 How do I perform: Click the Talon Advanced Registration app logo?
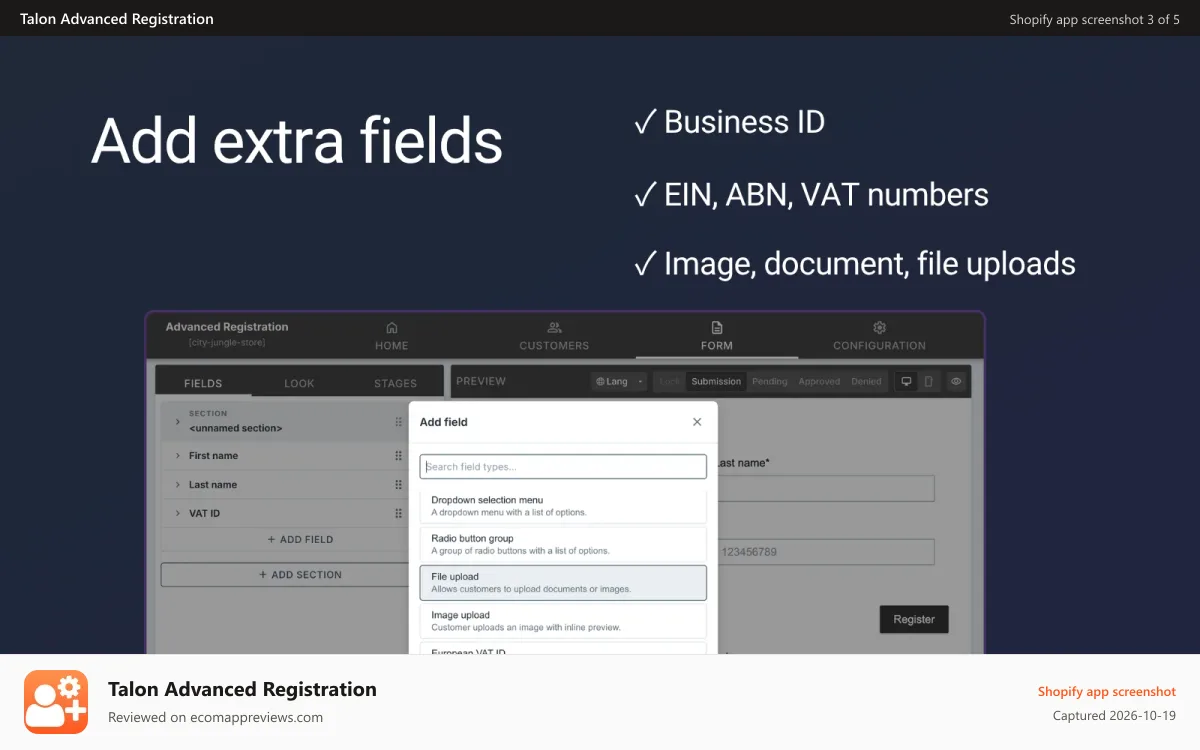pyautogui.click(x=57, y=702)
